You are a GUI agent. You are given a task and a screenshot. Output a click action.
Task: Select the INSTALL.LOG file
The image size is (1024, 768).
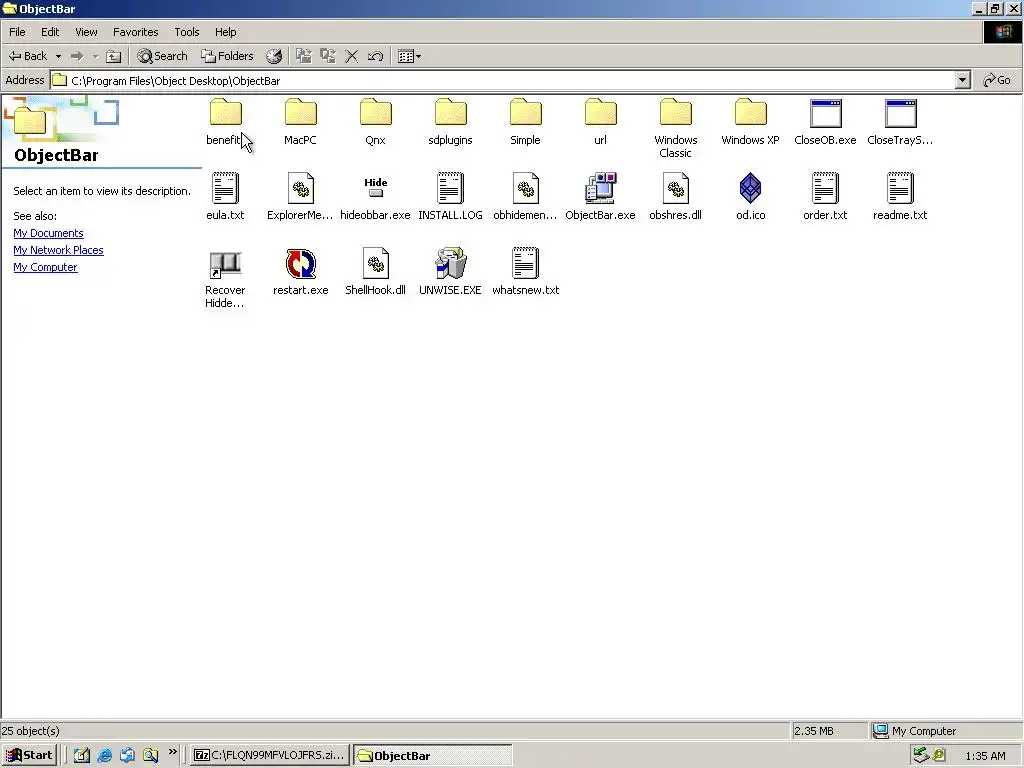[x=451, y=188]
